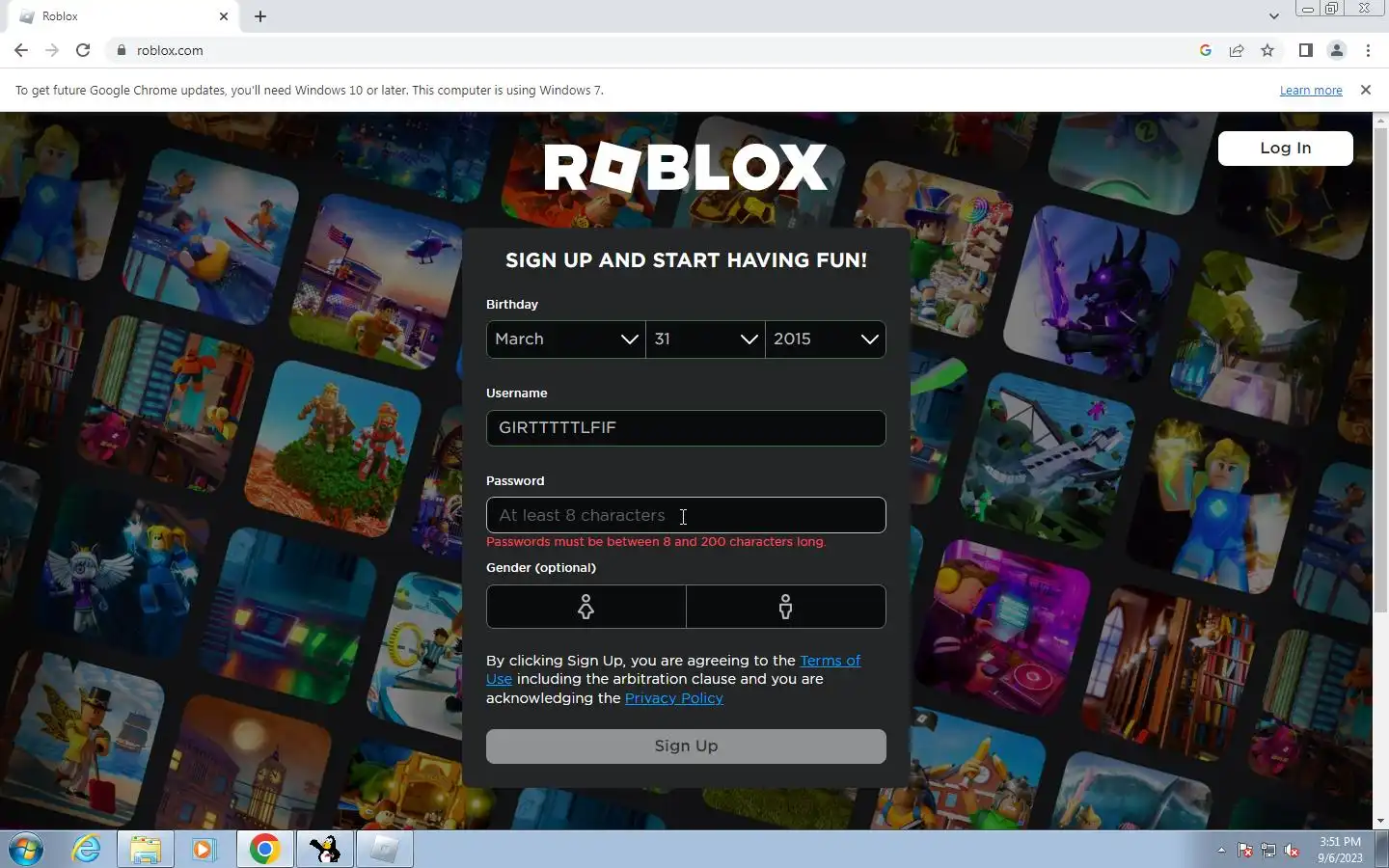Bookmark this tab with the star icon
1389x868 pixels.
pos(1267,50)
